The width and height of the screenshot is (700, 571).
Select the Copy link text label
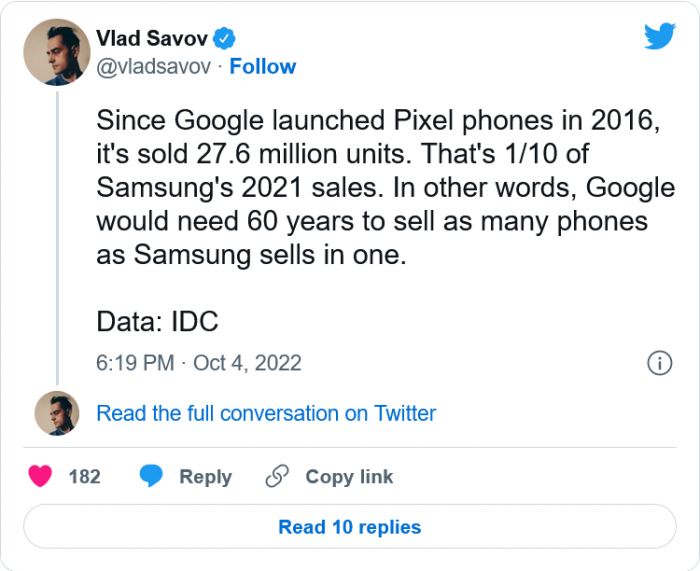349,477
